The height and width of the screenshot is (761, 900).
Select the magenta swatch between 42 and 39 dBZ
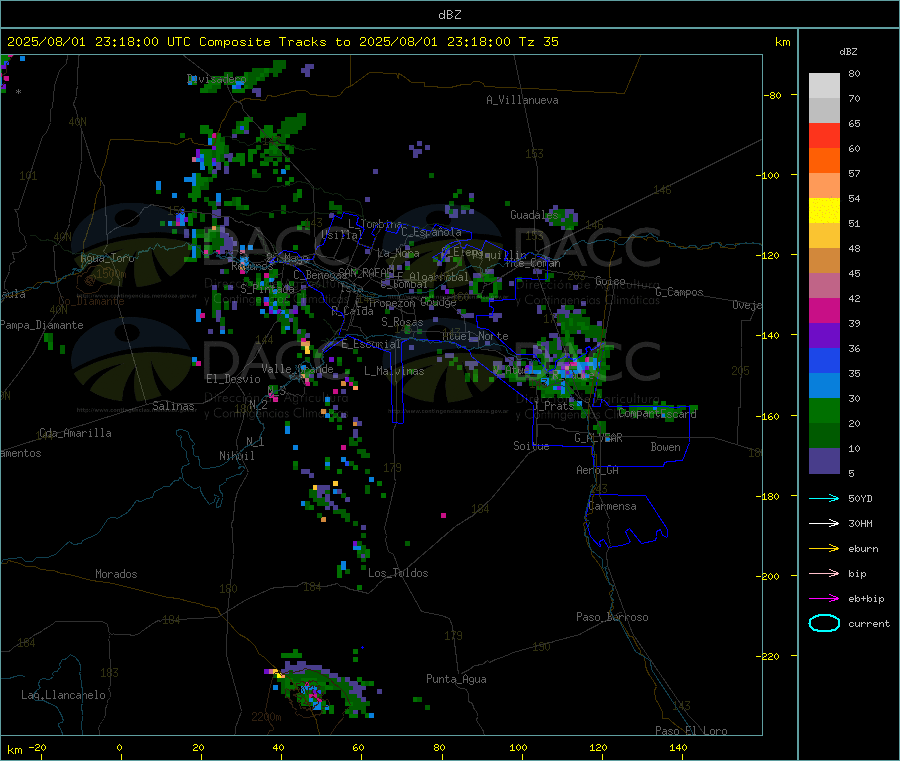pos(824,310)
